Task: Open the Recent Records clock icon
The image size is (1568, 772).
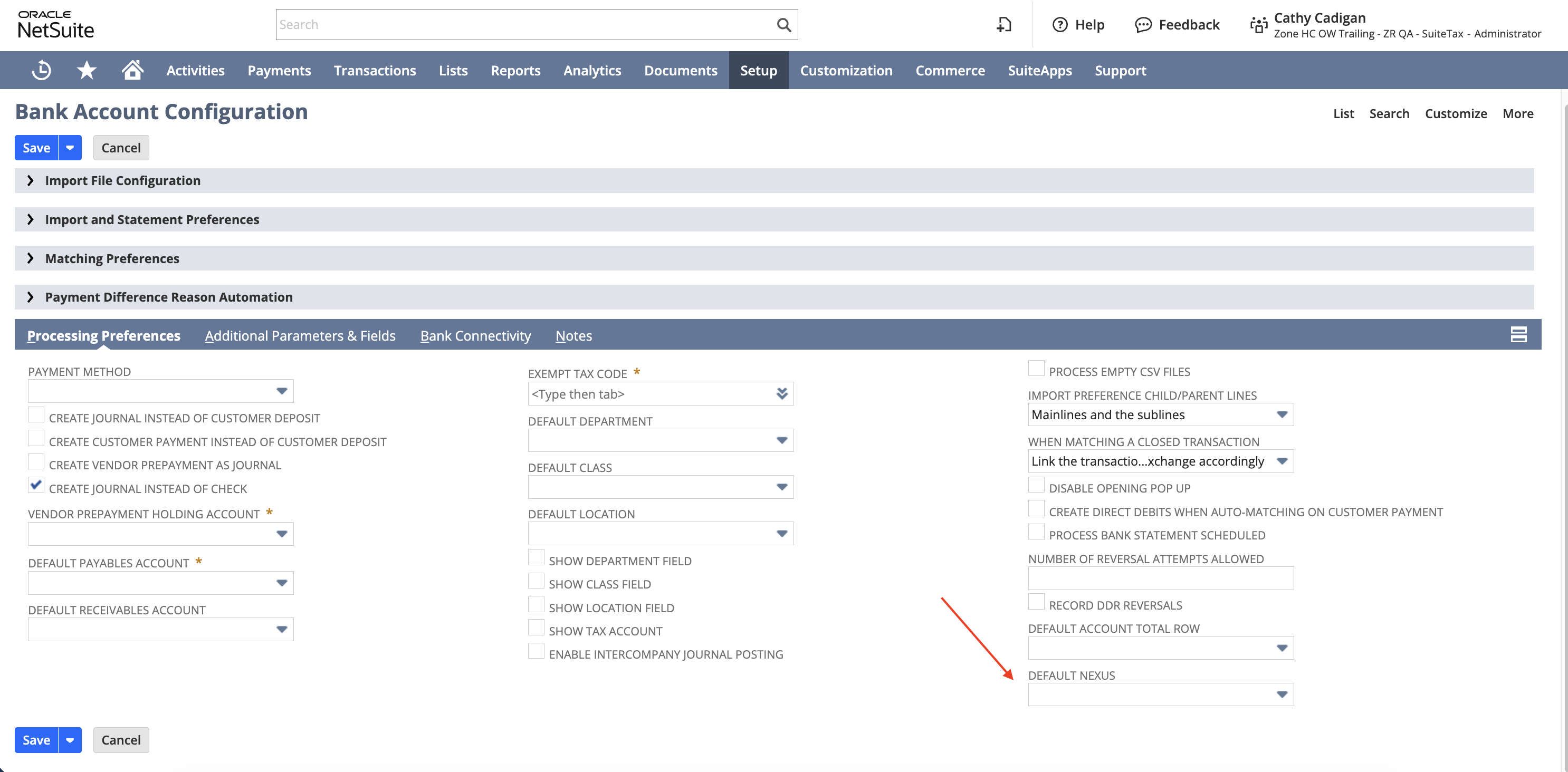Action: (x=41, y=71)
